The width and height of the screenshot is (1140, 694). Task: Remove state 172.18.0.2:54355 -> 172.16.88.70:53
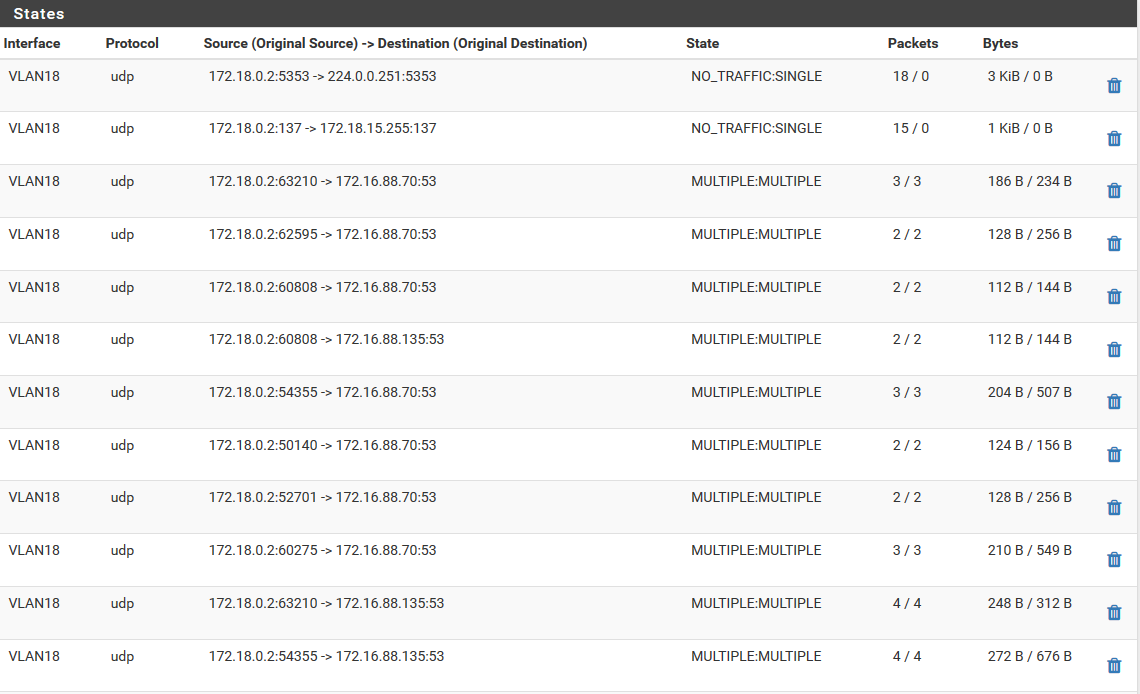1114,402
